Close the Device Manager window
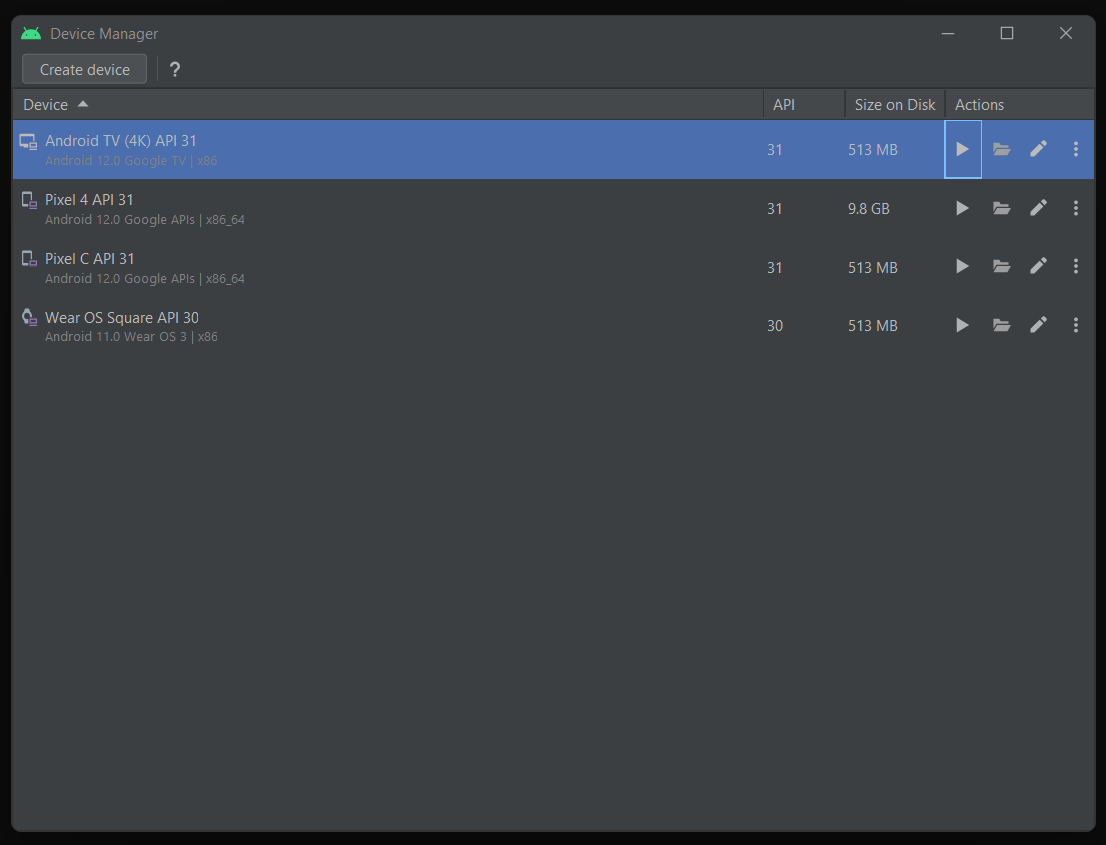 click(x=1066, y=33)
